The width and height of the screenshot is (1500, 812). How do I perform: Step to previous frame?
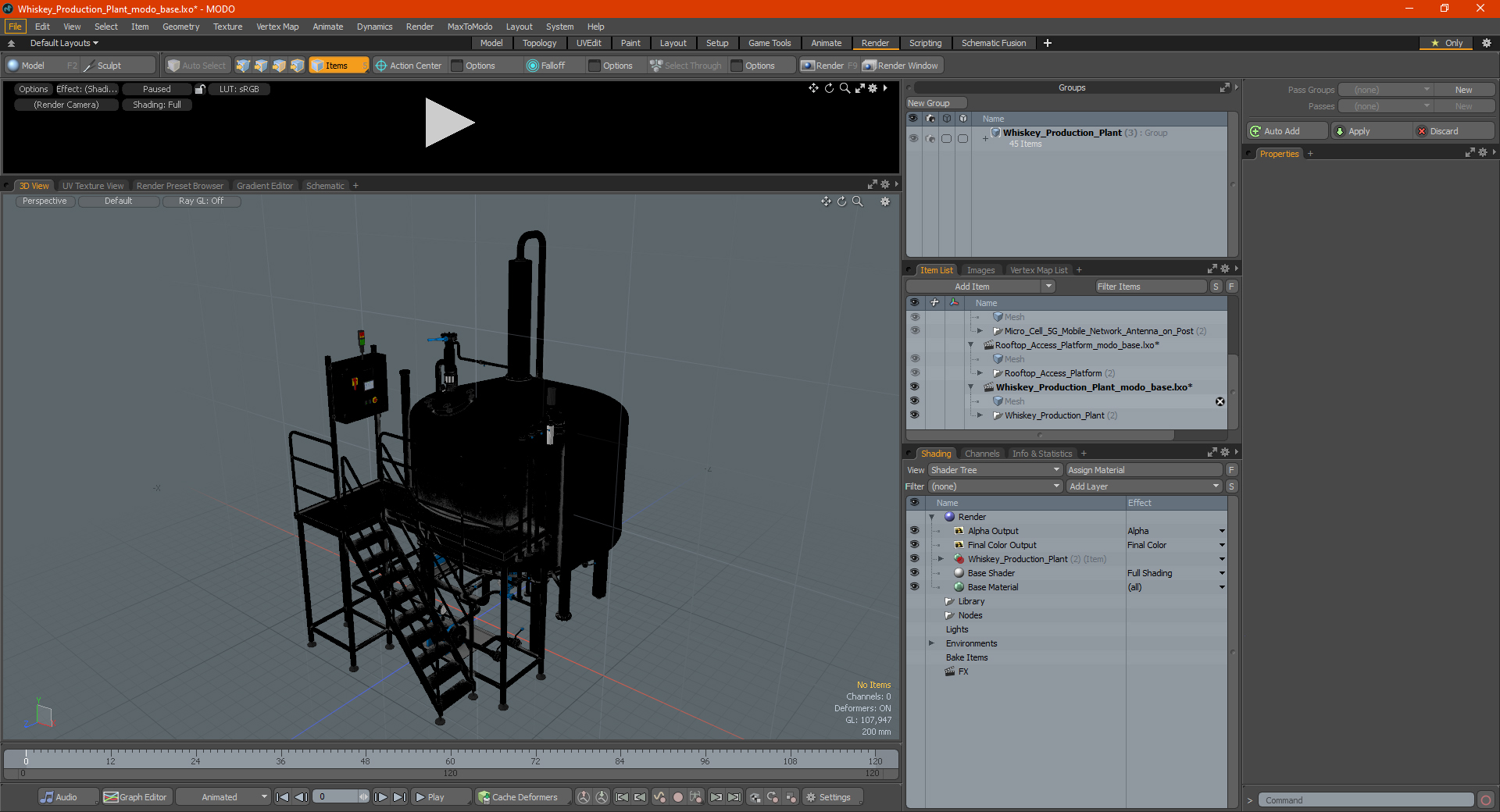tap(301, 797)
